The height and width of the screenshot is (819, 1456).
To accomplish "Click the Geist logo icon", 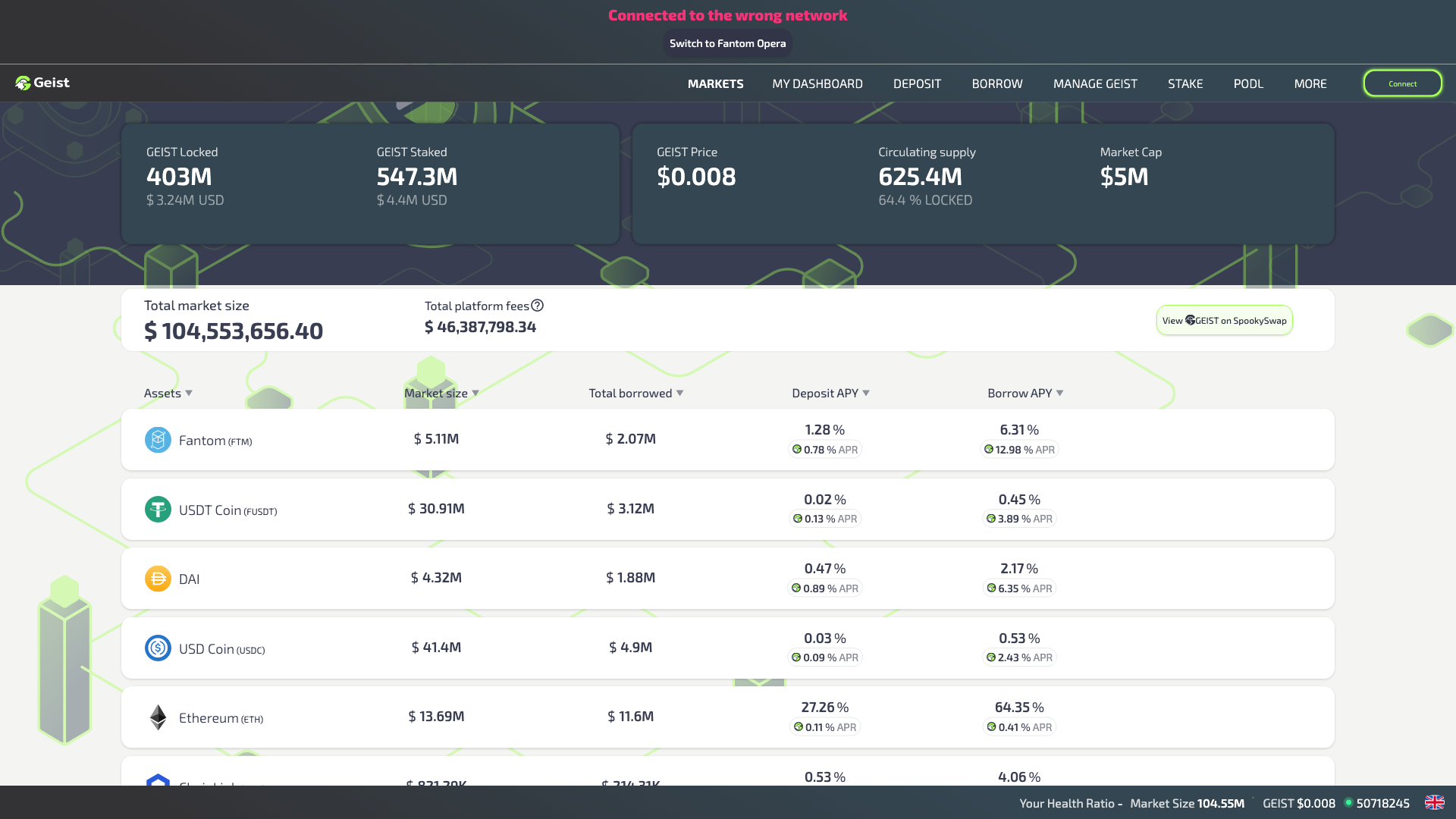I will pos(23,83).
